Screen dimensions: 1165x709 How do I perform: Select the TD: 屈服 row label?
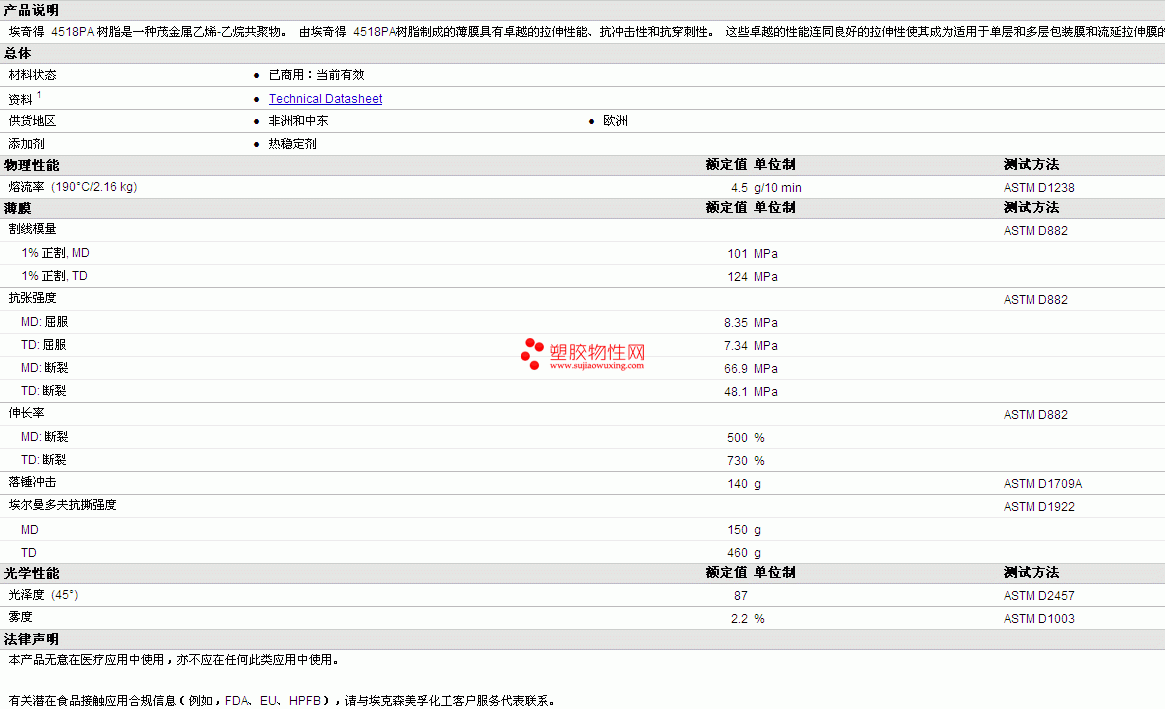tap(43, 345)
